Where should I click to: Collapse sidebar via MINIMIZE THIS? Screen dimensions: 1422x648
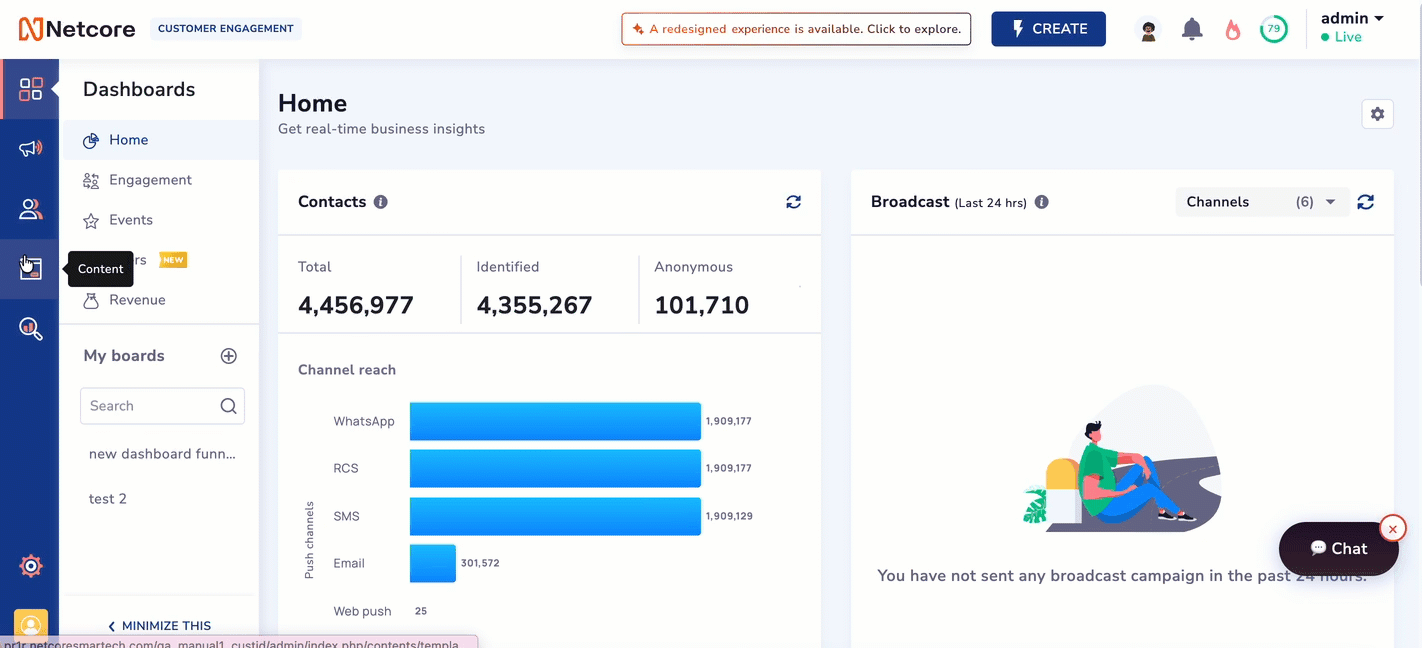160,626
